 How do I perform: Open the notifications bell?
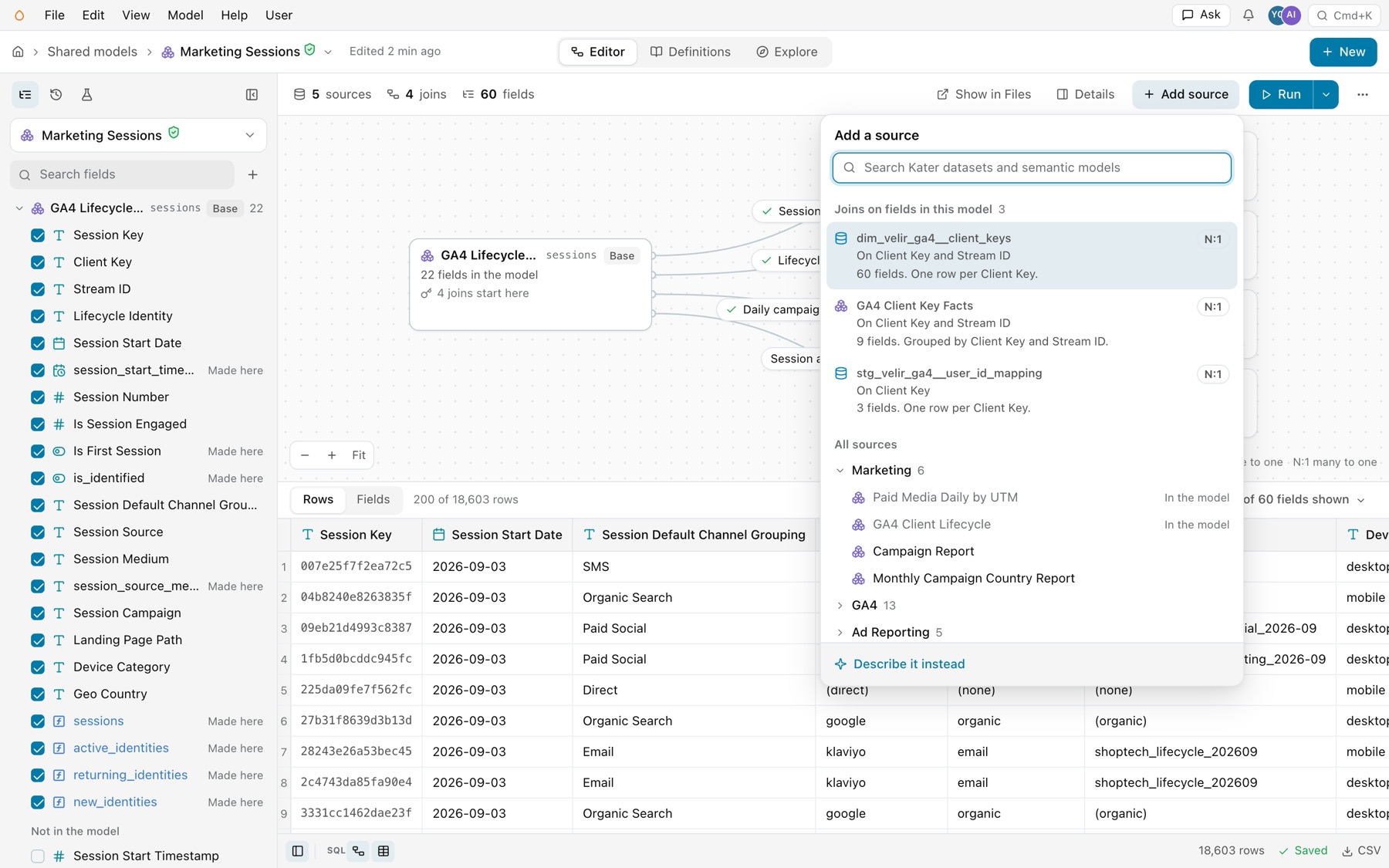coord(1248,15)
